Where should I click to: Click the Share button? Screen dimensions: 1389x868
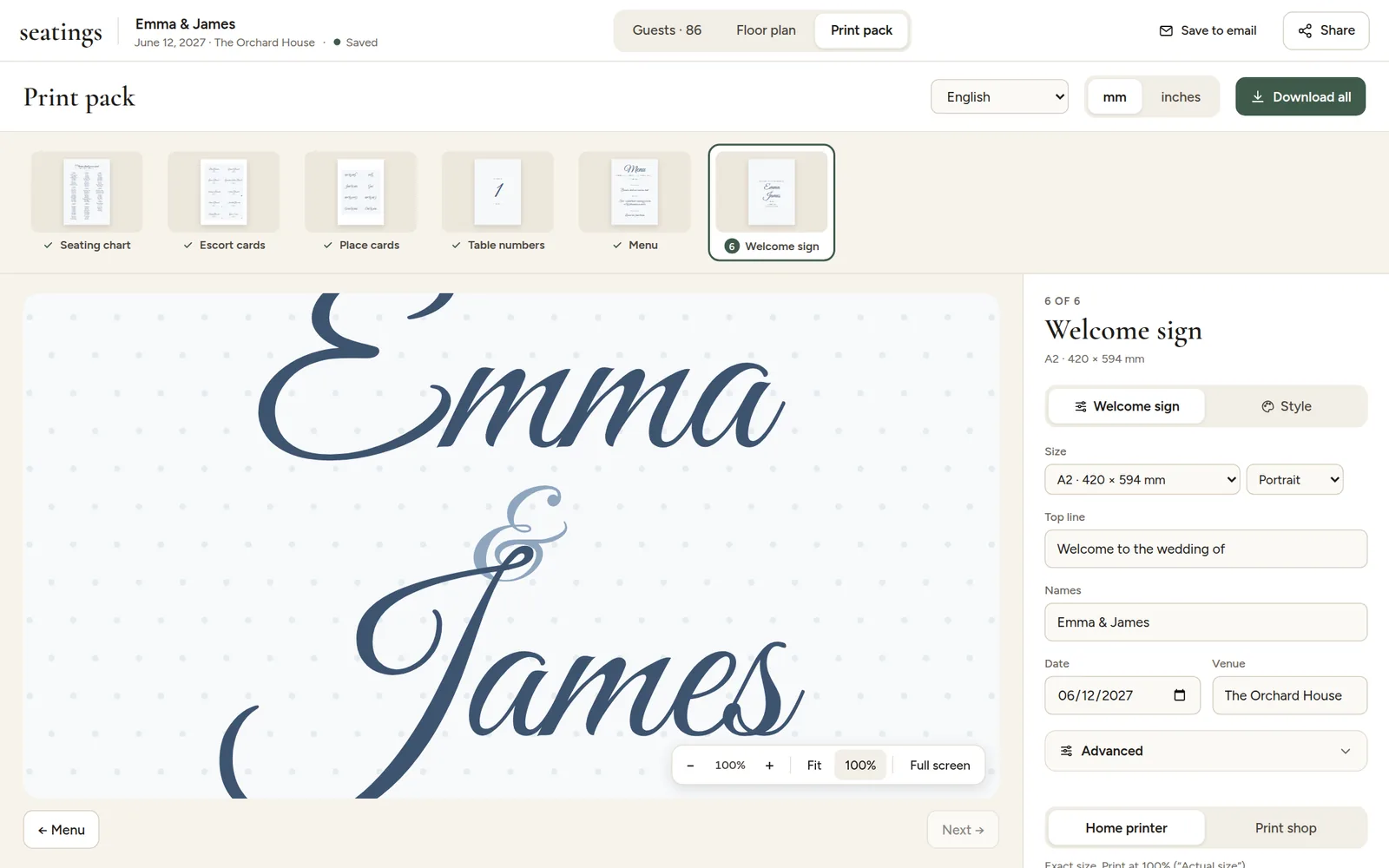coord(1326,30)
